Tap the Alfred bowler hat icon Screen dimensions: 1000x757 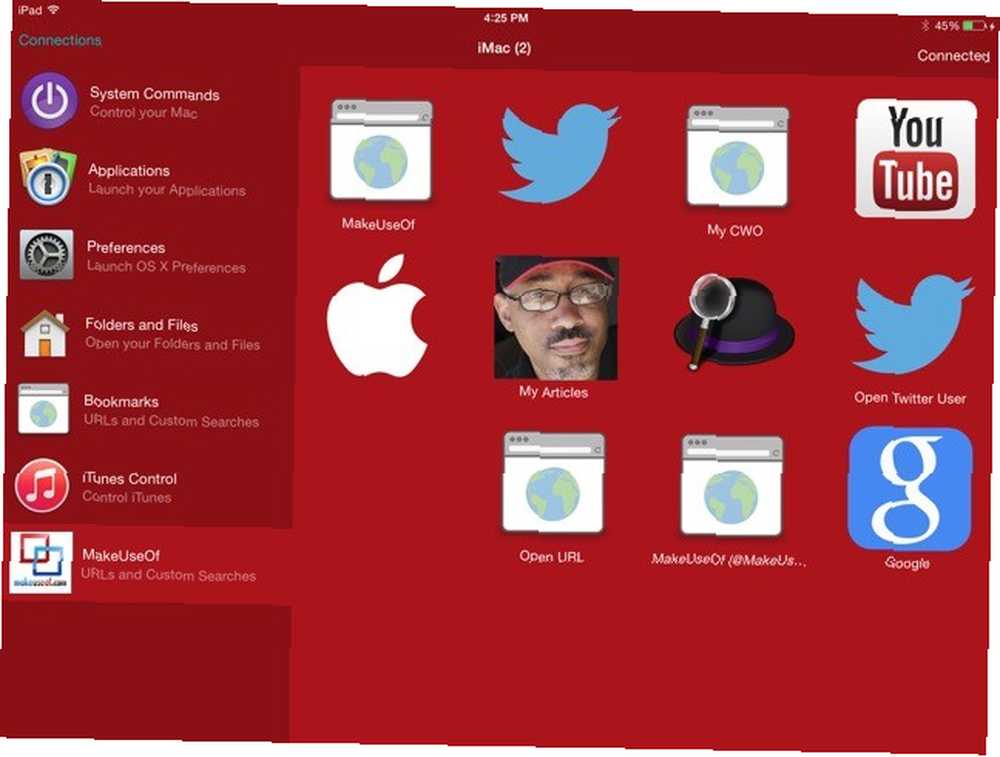coord(734,321)
